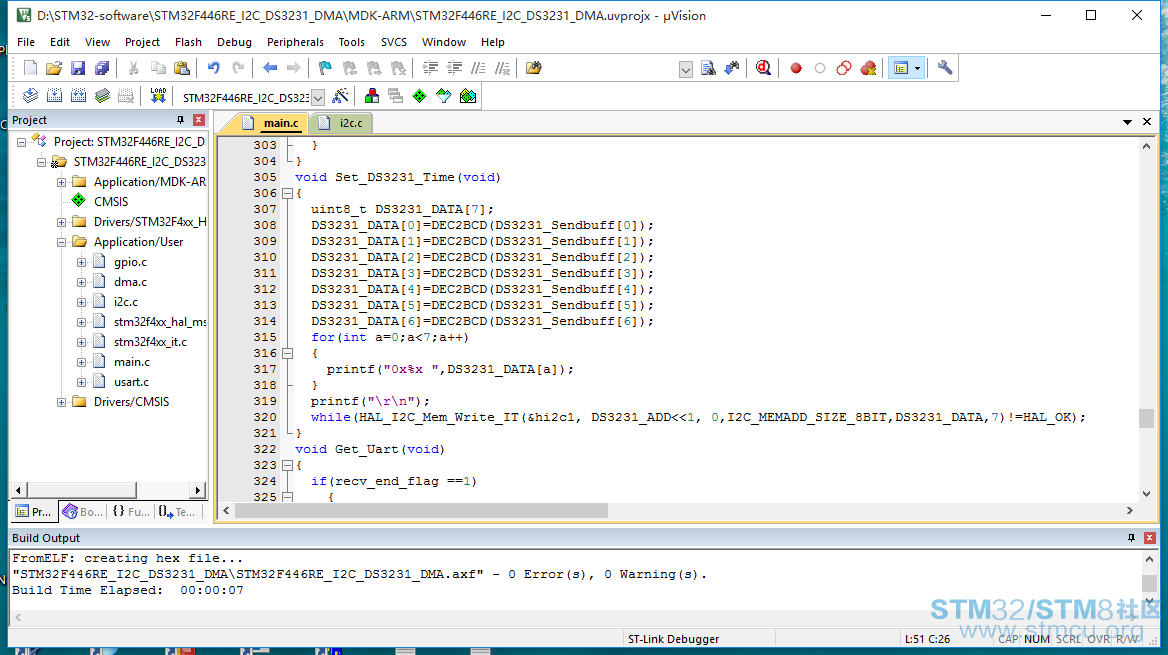The width and height of the screenshot is (1168, 655).
Task: Close the active editor tab with X
Action: pyautogui.click(x=1147, y=121)
